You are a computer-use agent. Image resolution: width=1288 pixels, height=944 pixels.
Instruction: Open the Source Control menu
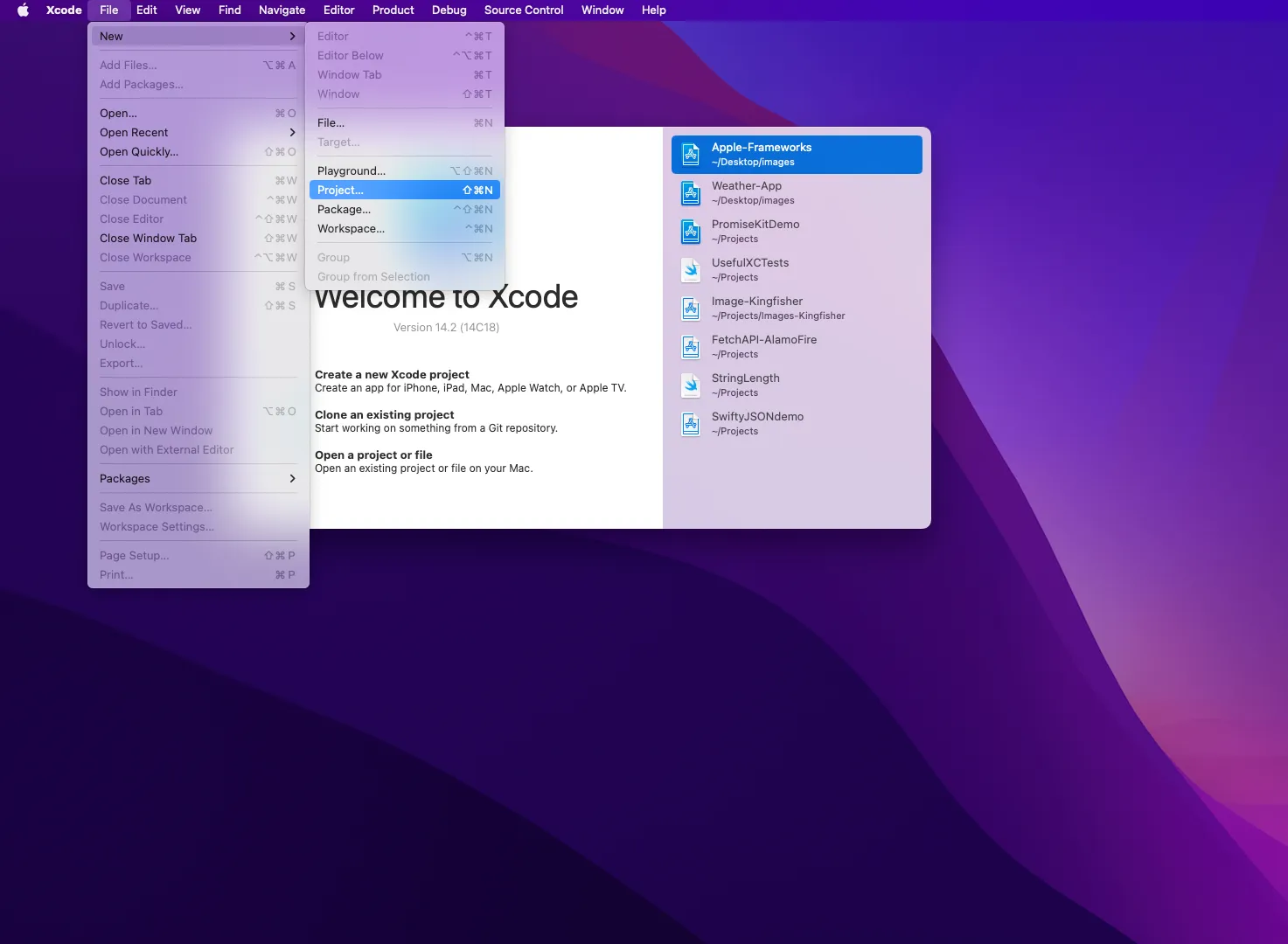(524, 10)
